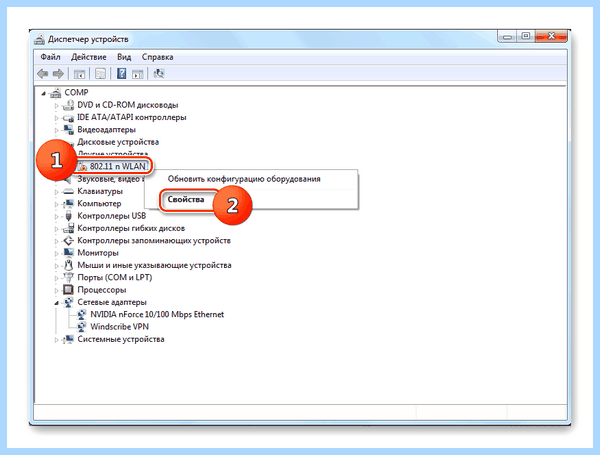Expand the Мониторы node
Image resolution: width=600 pixels, height=455 pixels.
(x=56, y=253)
